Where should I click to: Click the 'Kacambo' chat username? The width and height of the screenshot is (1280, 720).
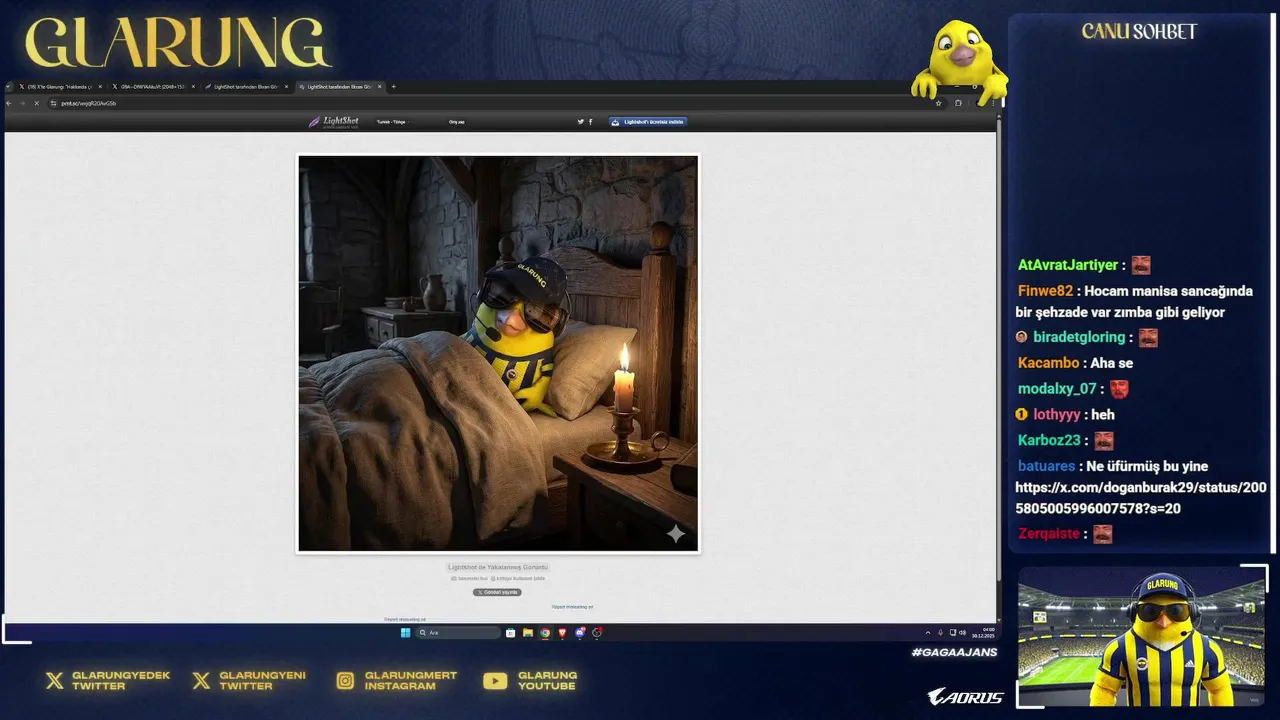[1048, 363]
